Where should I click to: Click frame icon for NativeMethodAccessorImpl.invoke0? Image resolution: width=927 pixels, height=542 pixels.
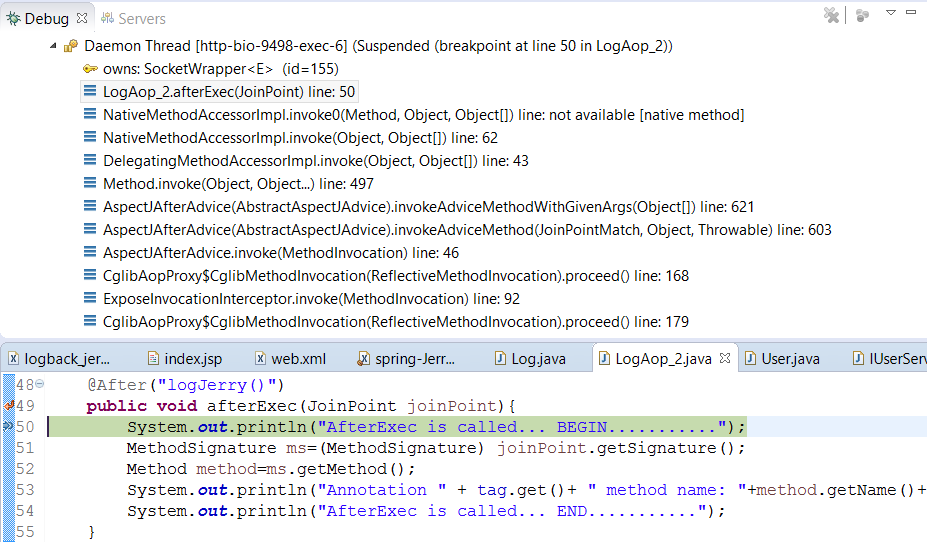coord(90,114)
